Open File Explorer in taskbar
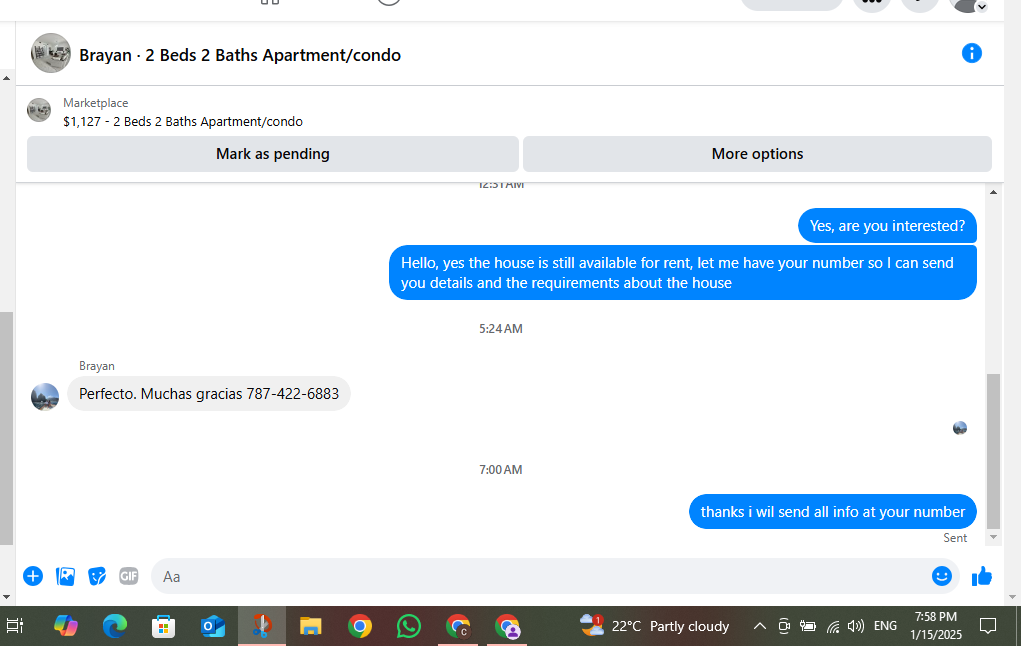This screenshot has width=1021, height=646. pos(311,626)
